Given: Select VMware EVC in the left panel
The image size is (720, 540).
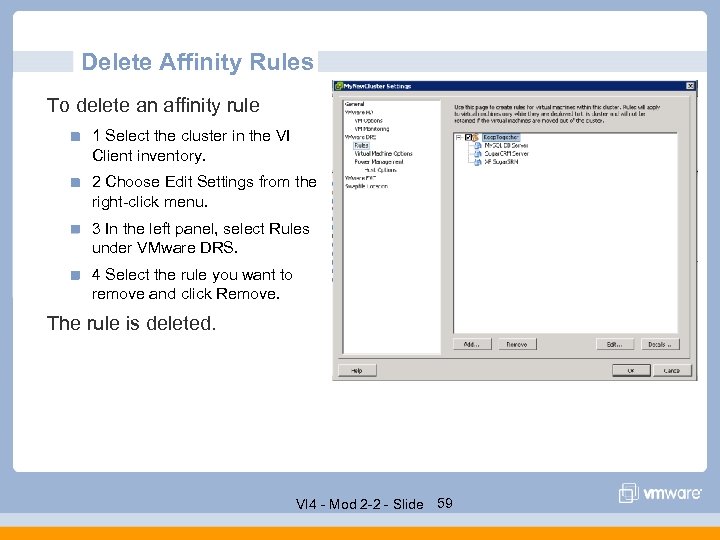Looking at the screenshot, I should click(360, 178).
